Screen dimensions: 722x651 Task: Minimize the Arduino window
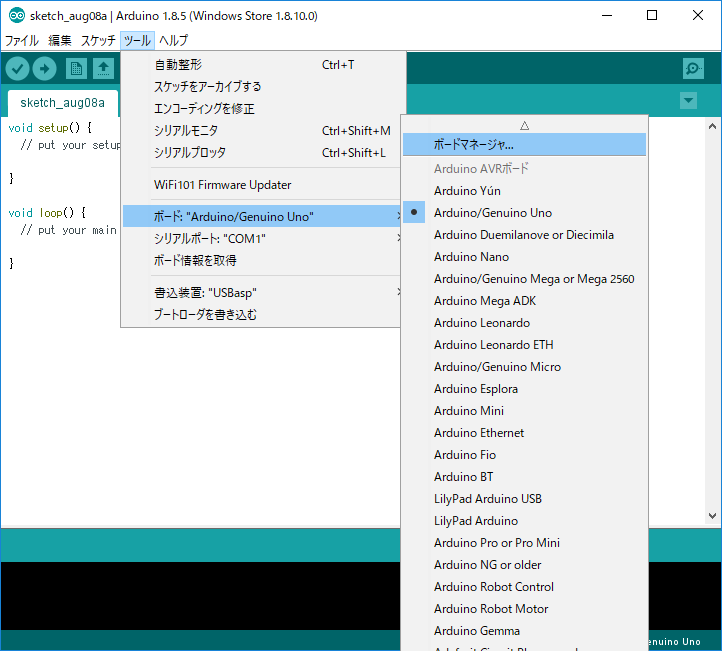[x=607, y=16]
